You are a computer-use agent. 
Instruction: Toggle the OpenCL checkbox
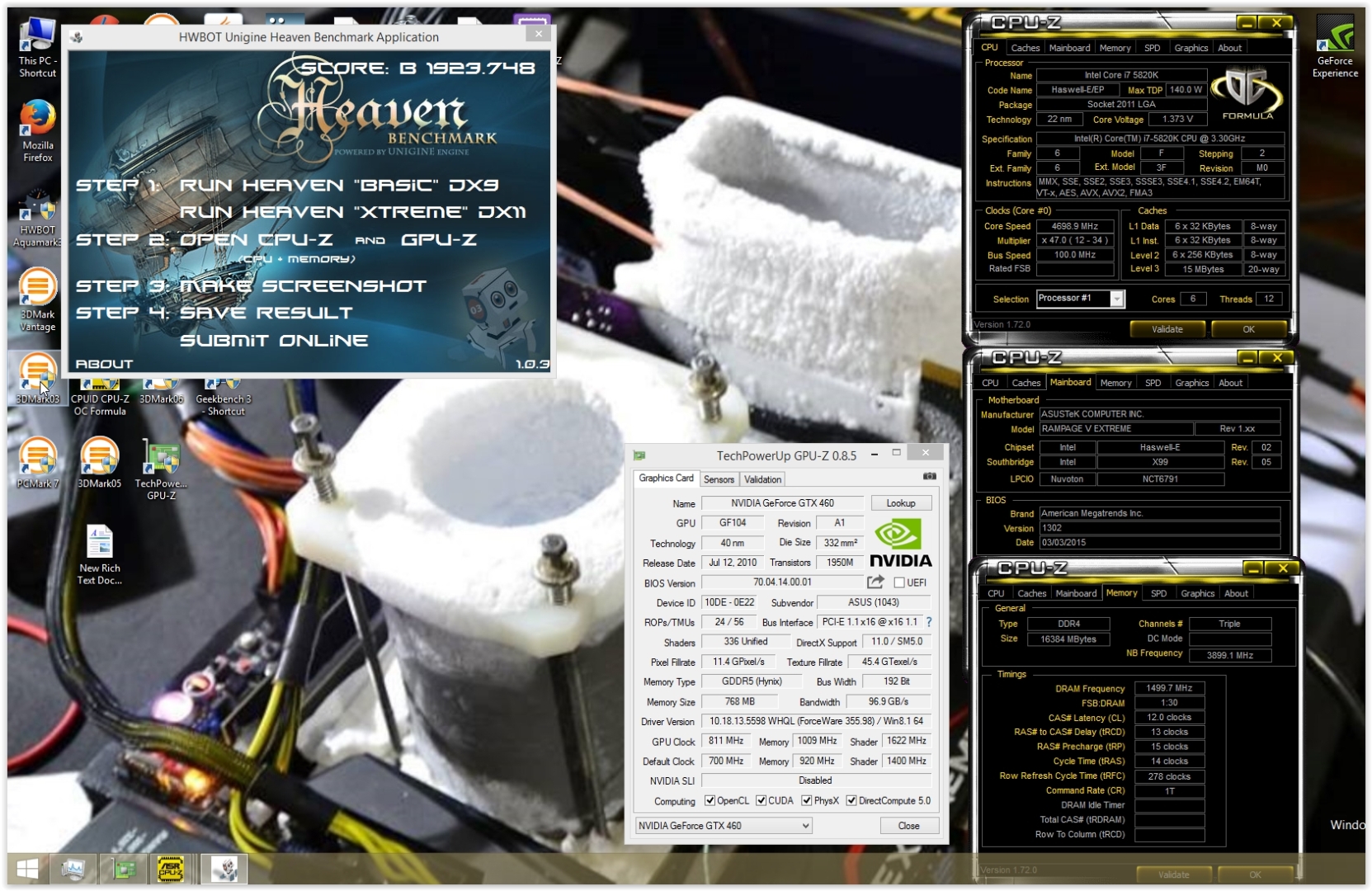tap(710, 801)
